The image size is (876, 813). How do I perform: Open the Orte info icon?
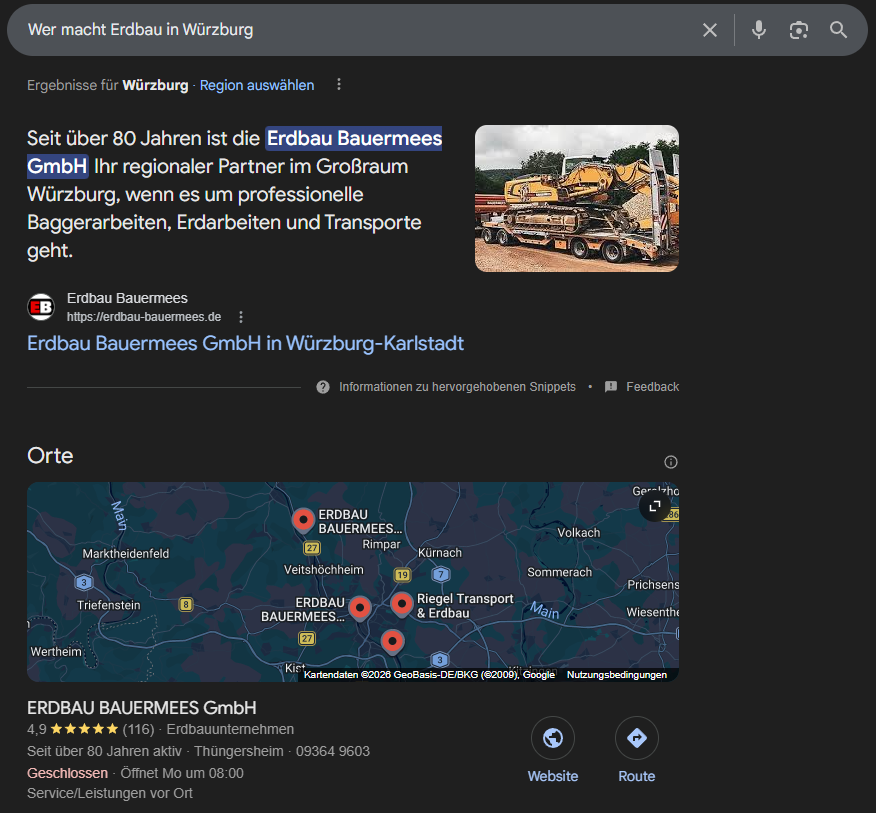671,462
